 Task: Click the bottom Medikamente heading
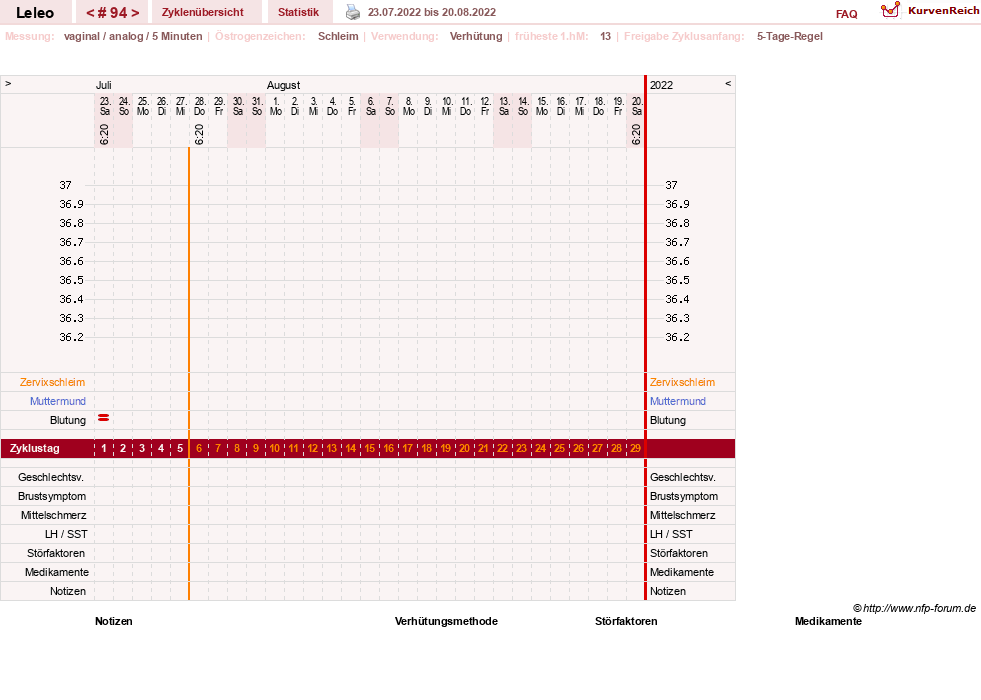[x=828, y=621]
